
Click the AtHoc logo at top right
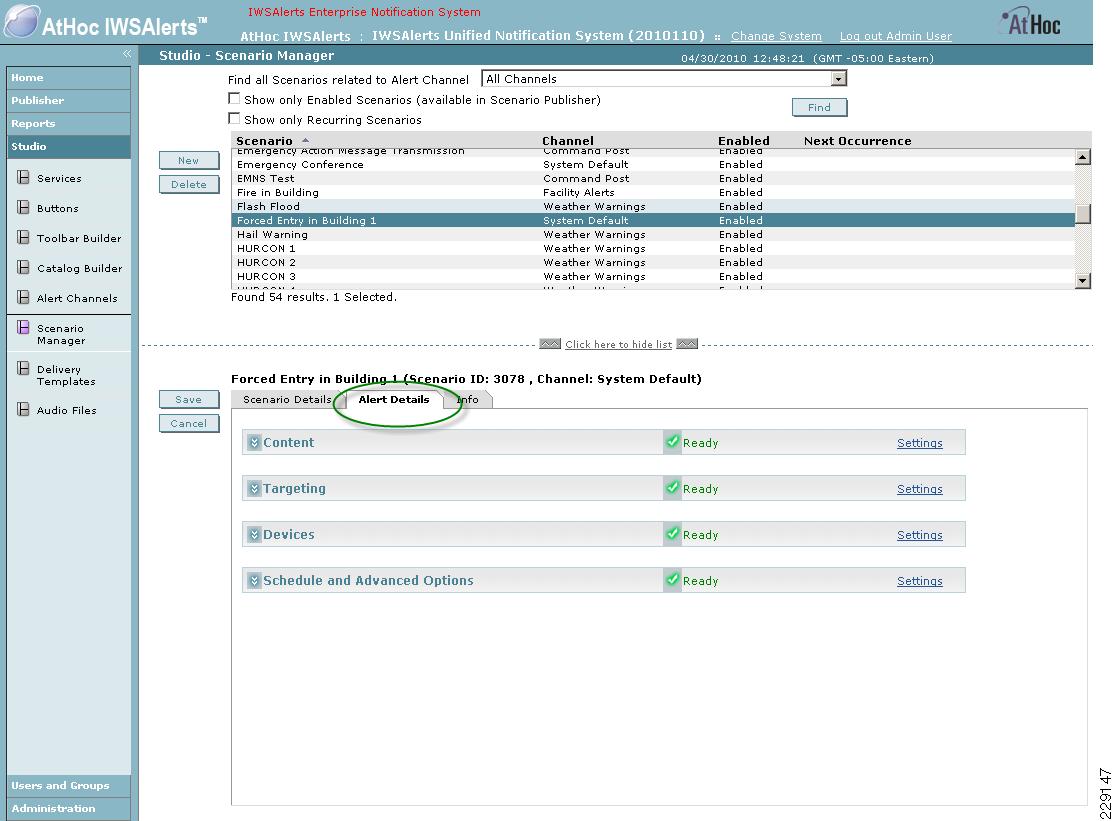coord(1031,23)
